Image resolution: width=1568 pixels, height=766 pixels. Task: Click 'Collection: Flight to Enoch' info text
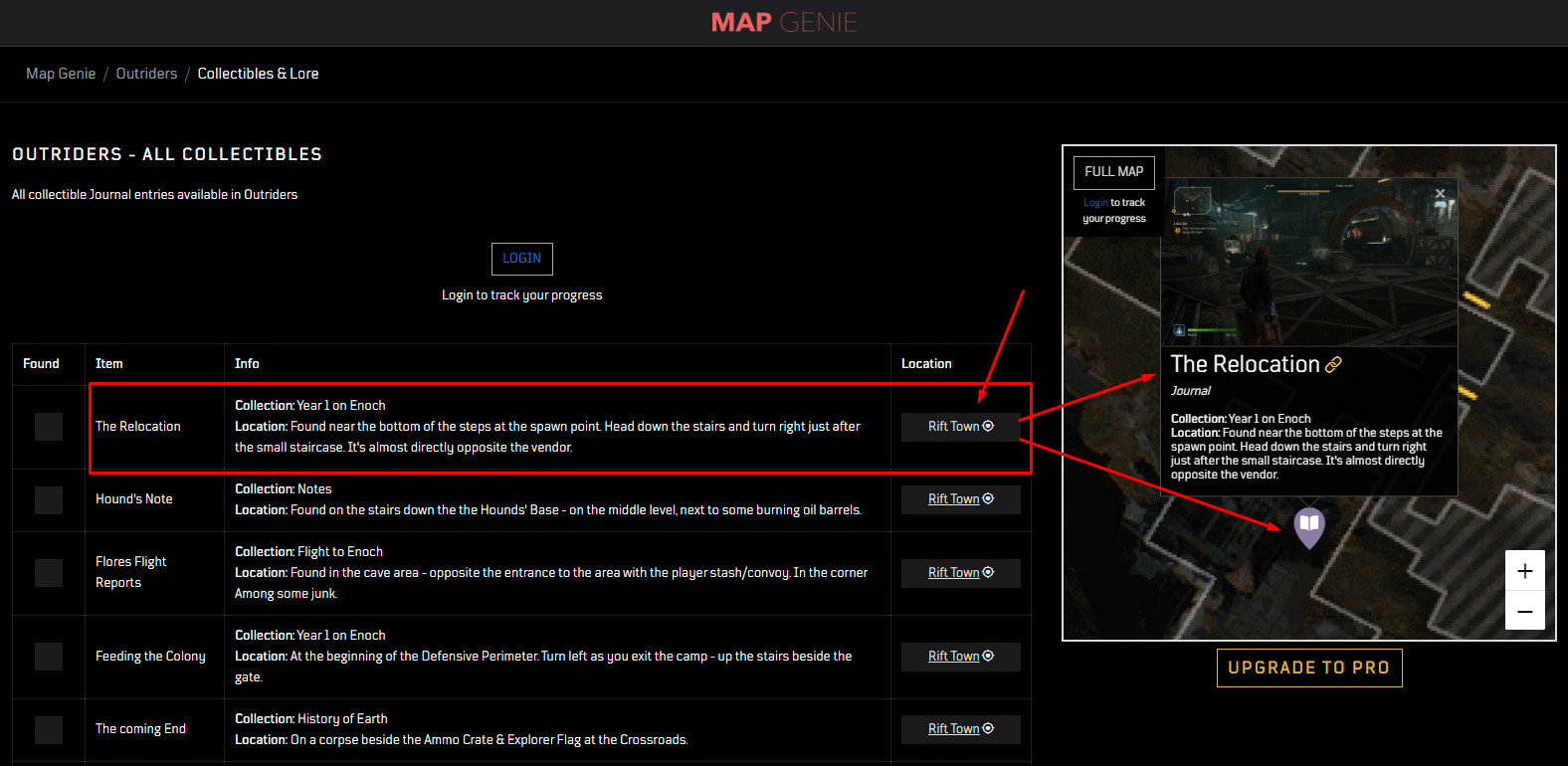pos(308,552)
